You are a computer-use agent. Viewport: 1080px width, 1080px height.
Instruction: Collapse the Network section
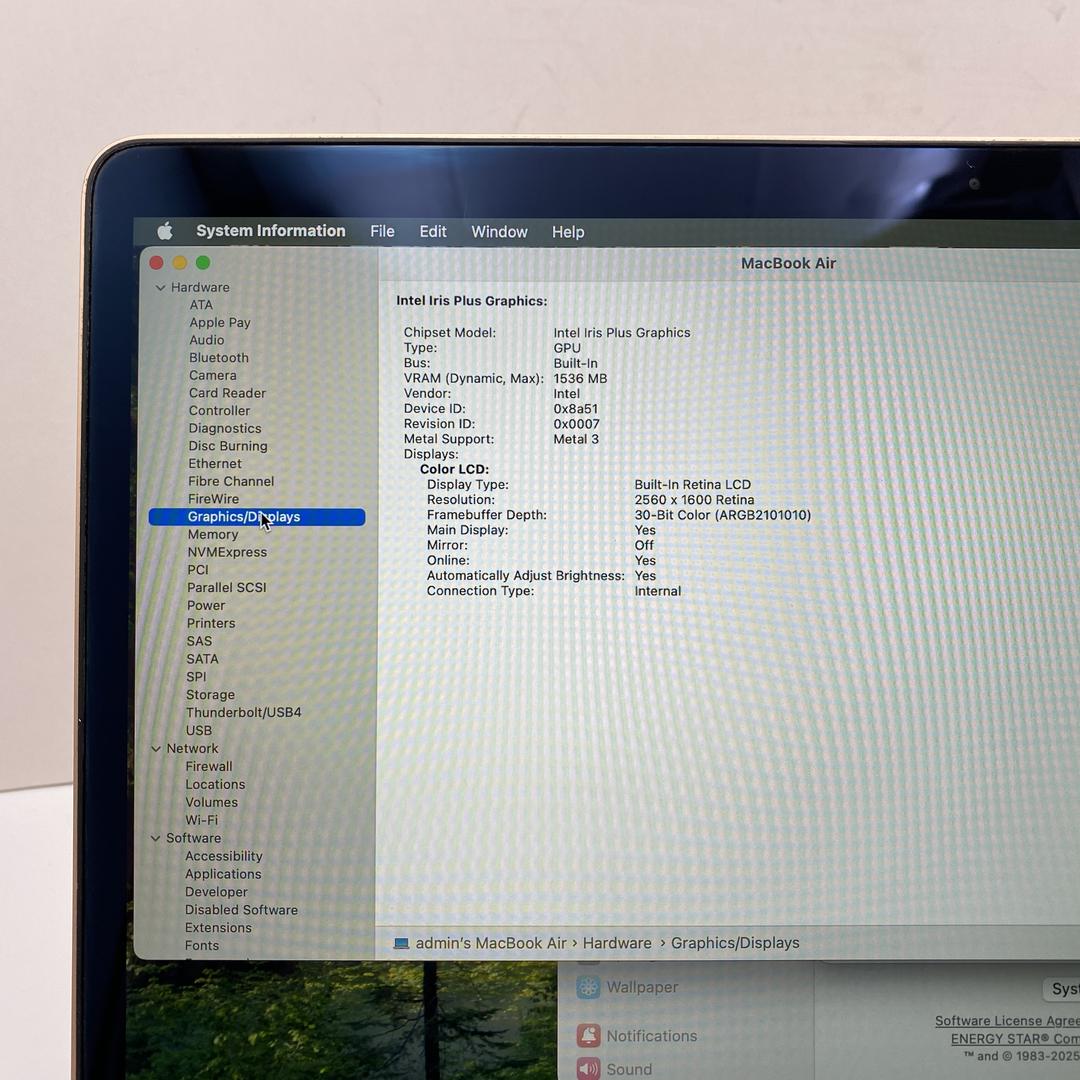[x=156, y=749]
